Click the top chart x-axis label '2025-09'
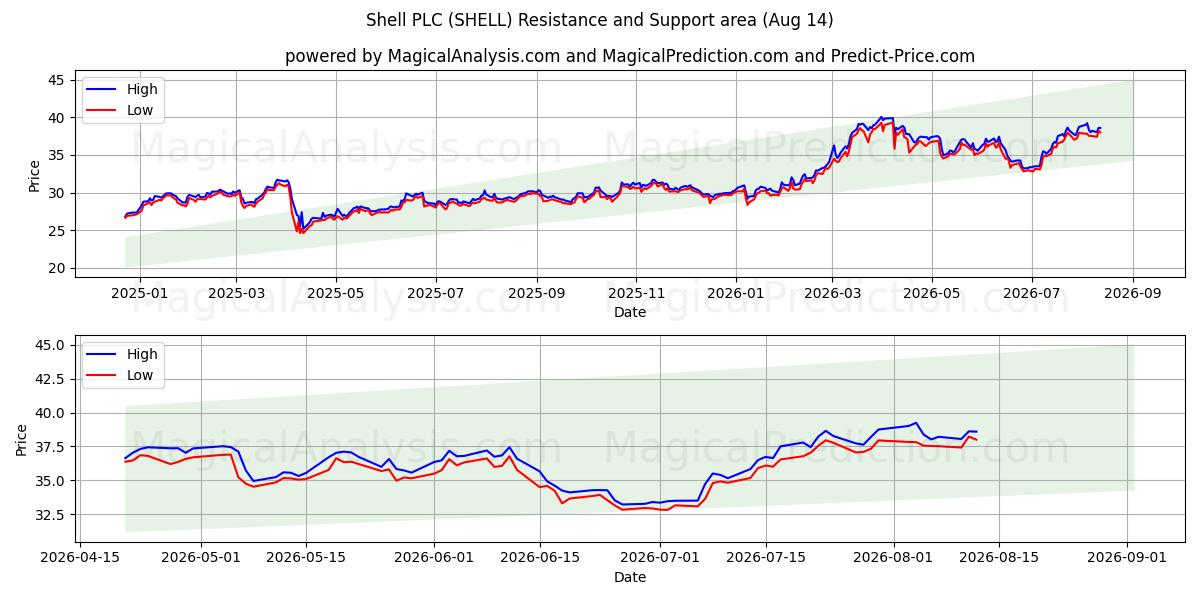 click(537, 293)
